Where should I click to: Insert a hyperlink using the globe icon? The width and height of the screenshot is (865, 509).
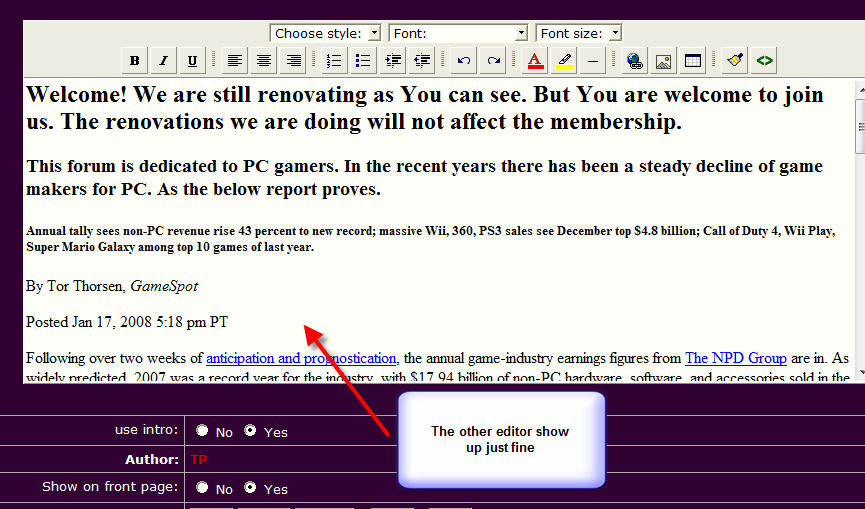(633, 61)
